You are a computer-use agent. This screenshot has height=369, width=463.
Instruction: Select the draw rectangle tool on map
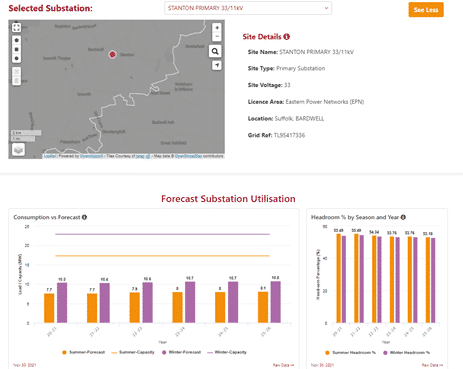pyautogui.click(x=16, y=49)
